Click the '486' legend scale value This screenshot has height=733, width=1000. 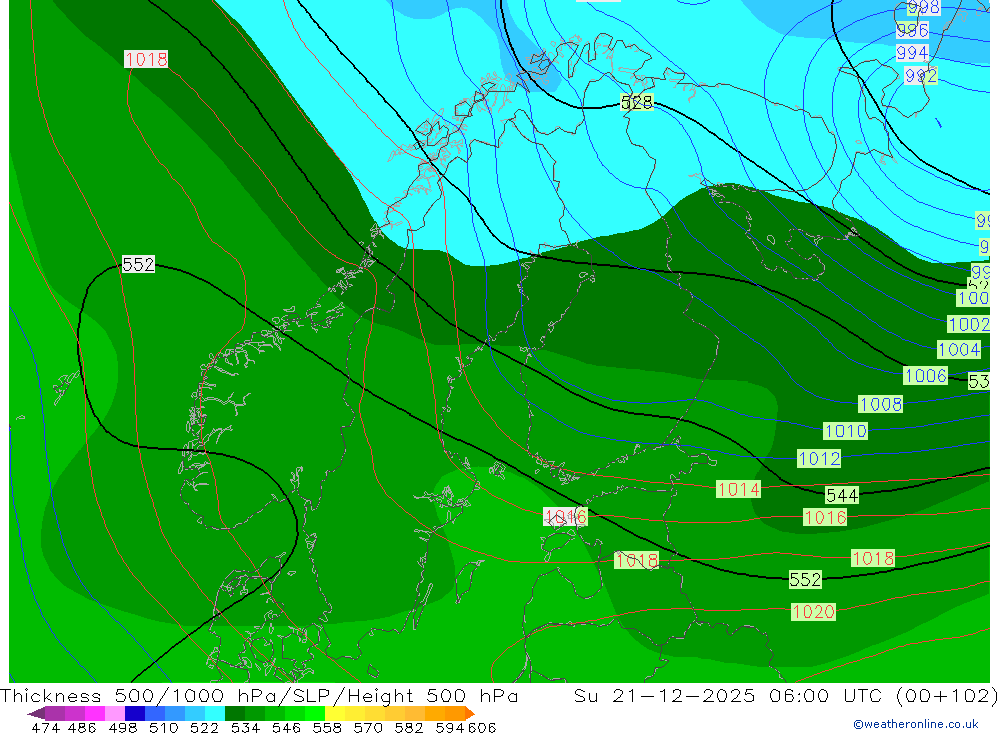82,727
